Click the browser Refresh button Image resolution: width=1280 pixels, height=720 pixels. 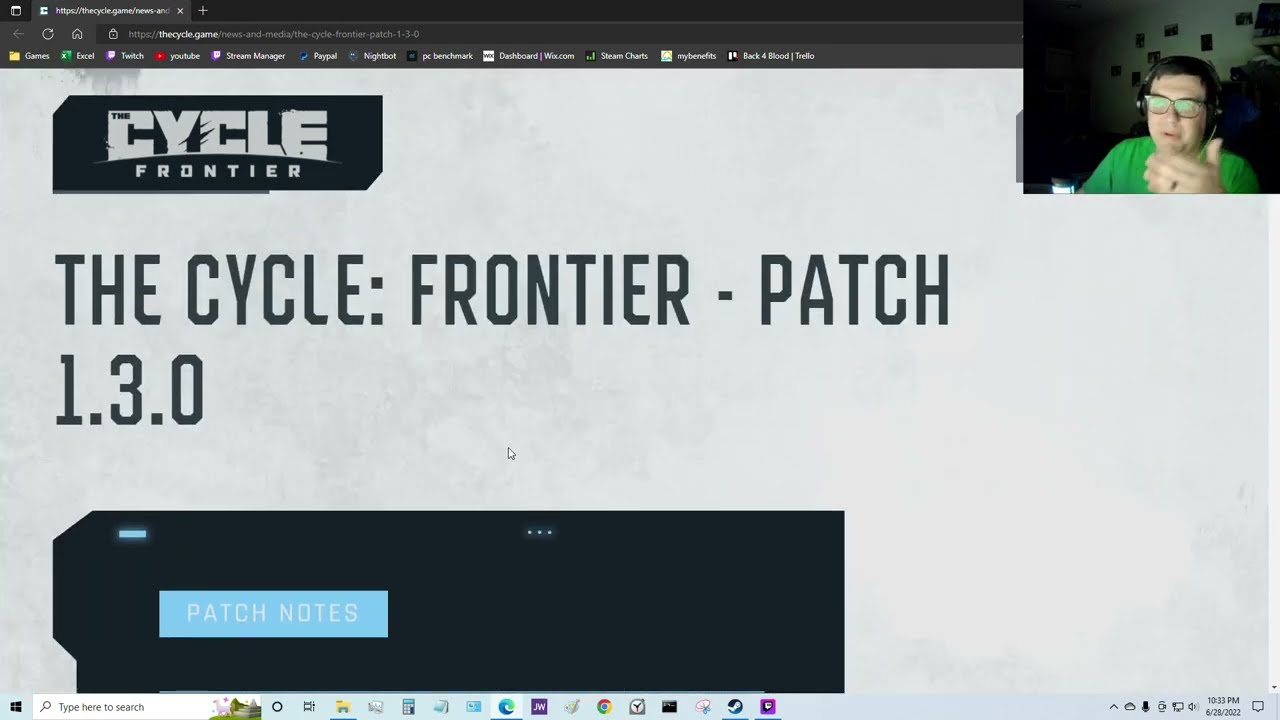point(47,34)
